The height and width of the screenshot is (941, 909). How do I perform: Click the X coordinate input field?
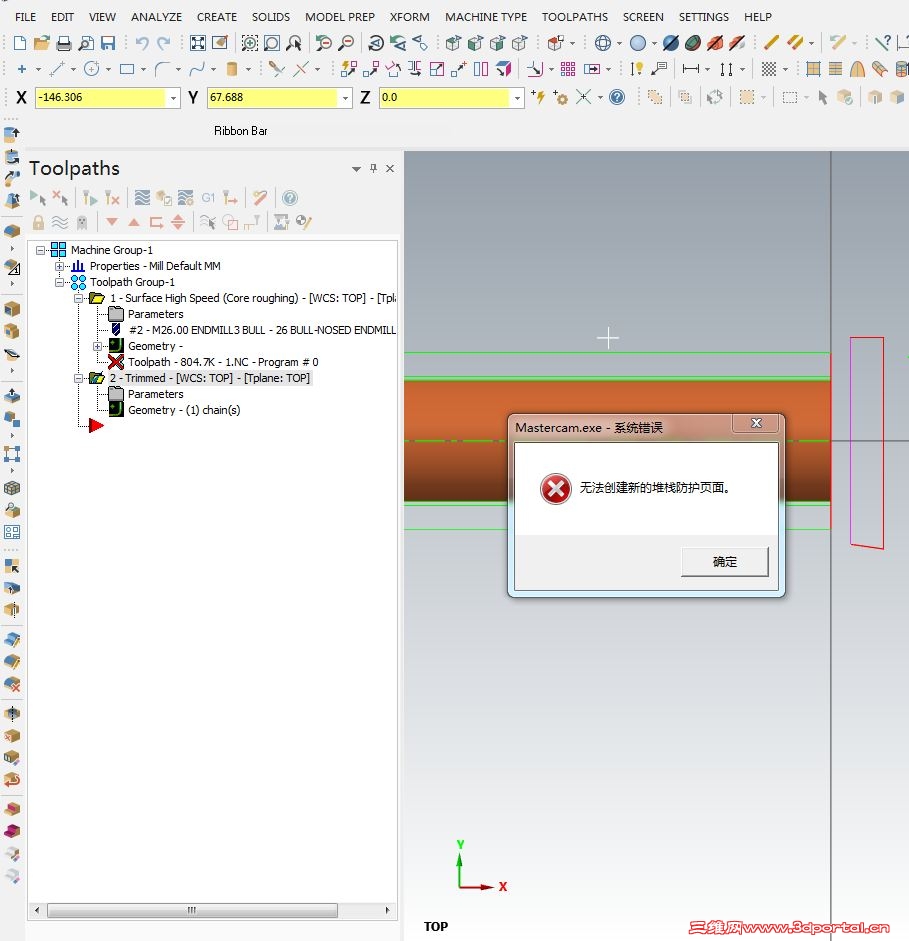(x=100, y=98)
